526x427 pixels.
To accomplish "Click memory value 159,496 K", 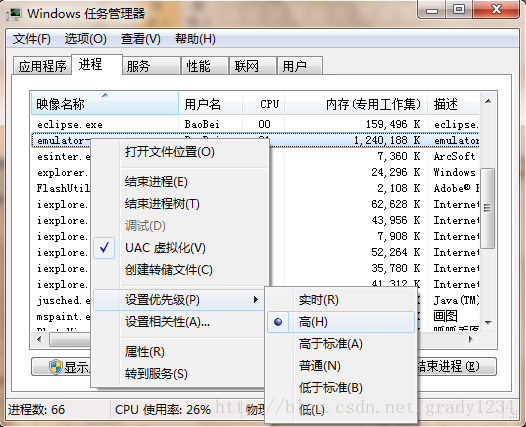I will 393,124.
